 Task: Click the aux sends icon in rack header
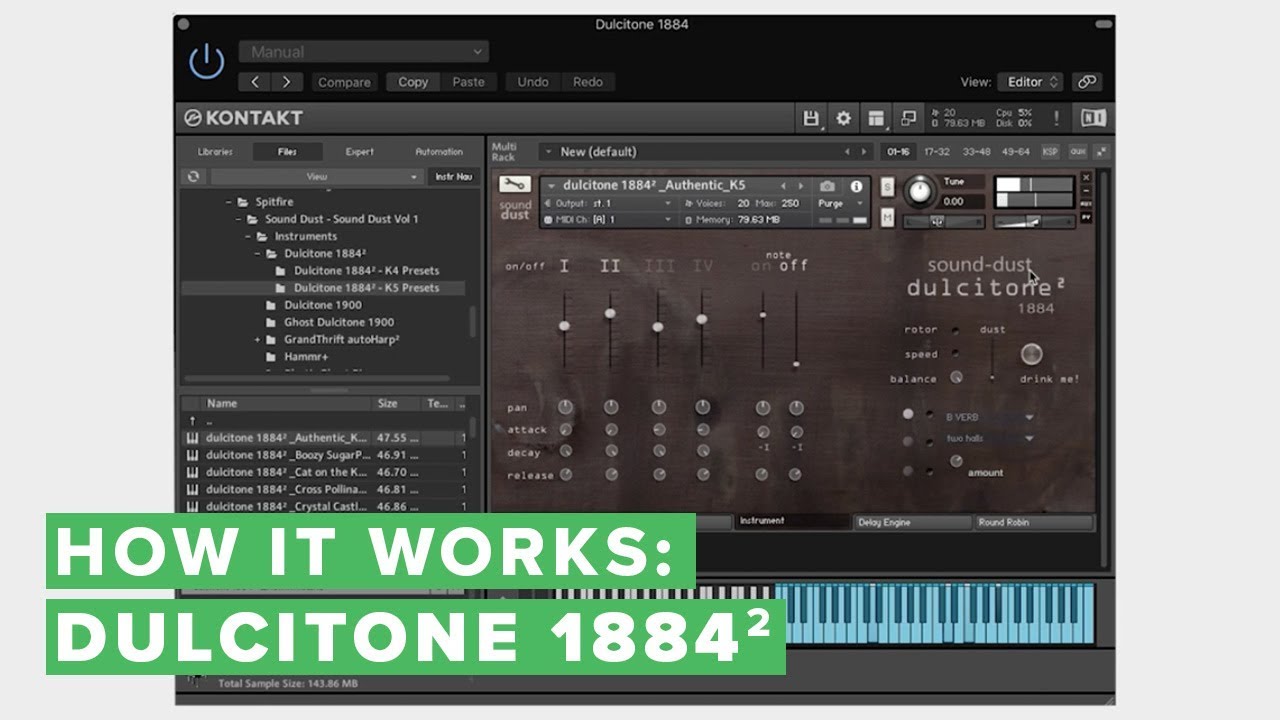[x=1077, y=152]
